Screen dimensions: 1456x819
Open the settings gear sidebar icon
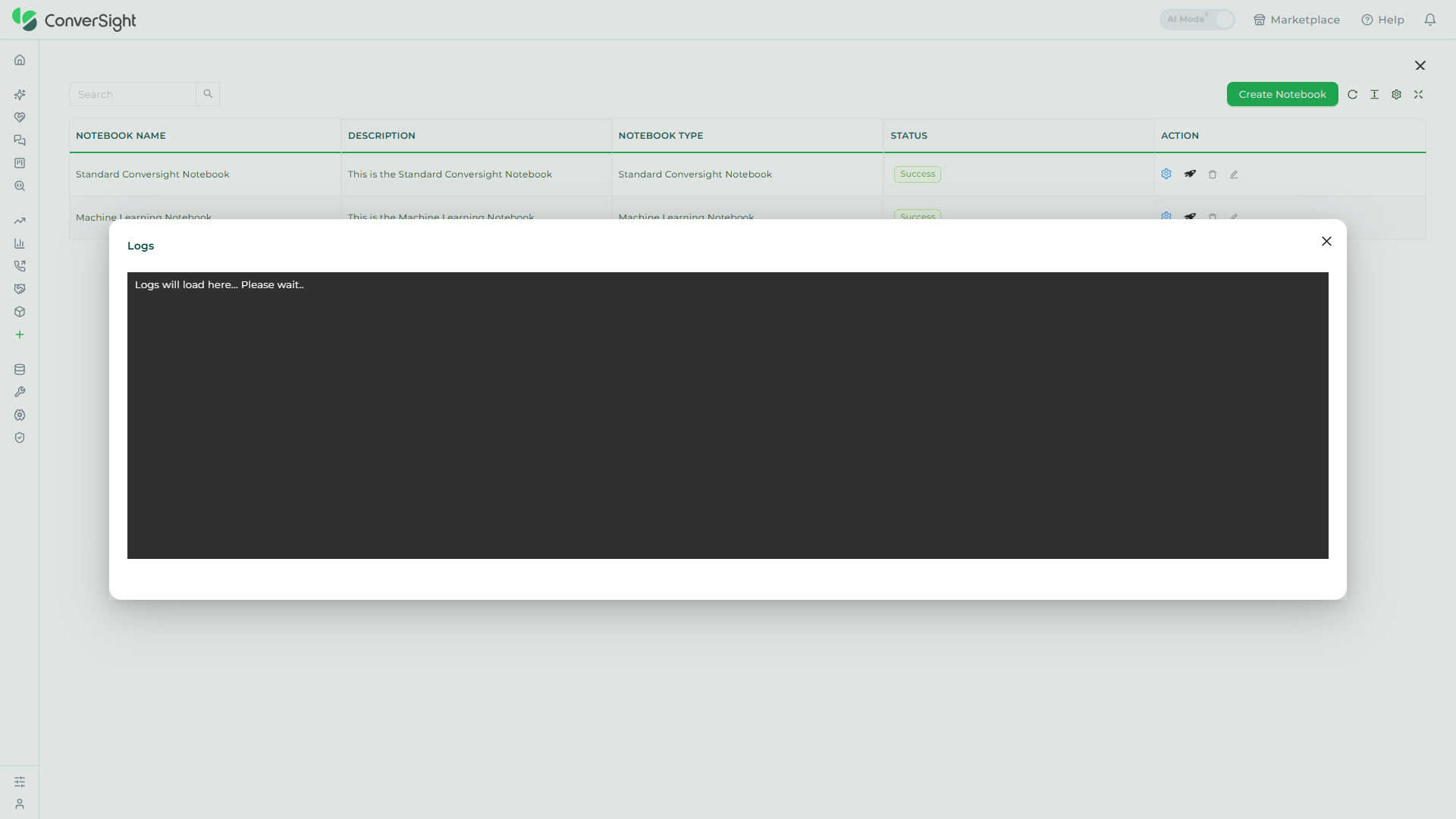20,415
